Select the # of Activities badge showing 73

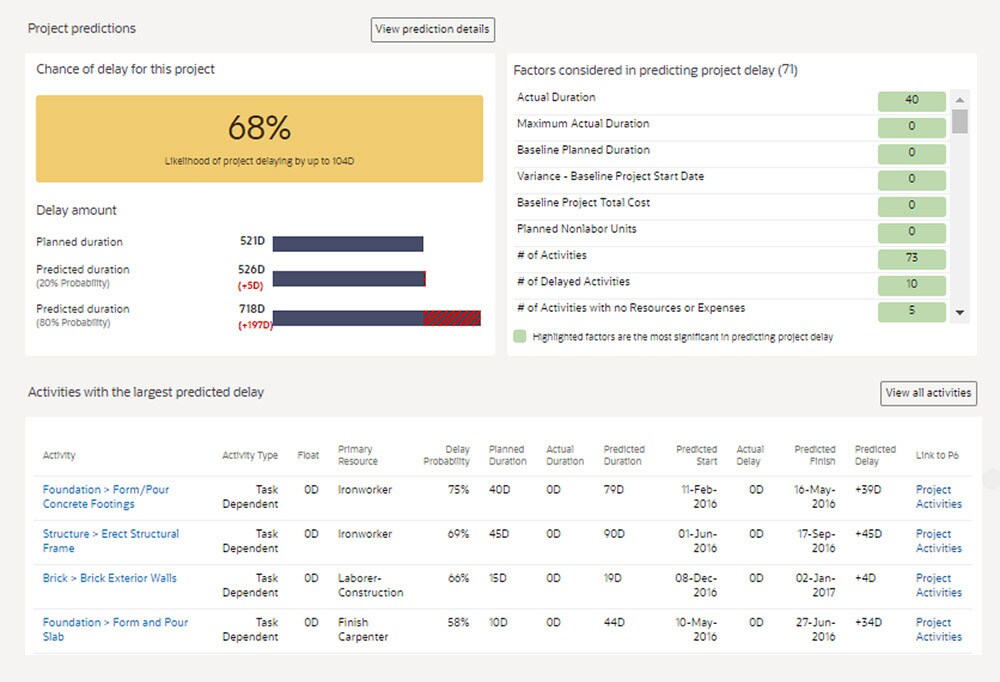[911, 258]
